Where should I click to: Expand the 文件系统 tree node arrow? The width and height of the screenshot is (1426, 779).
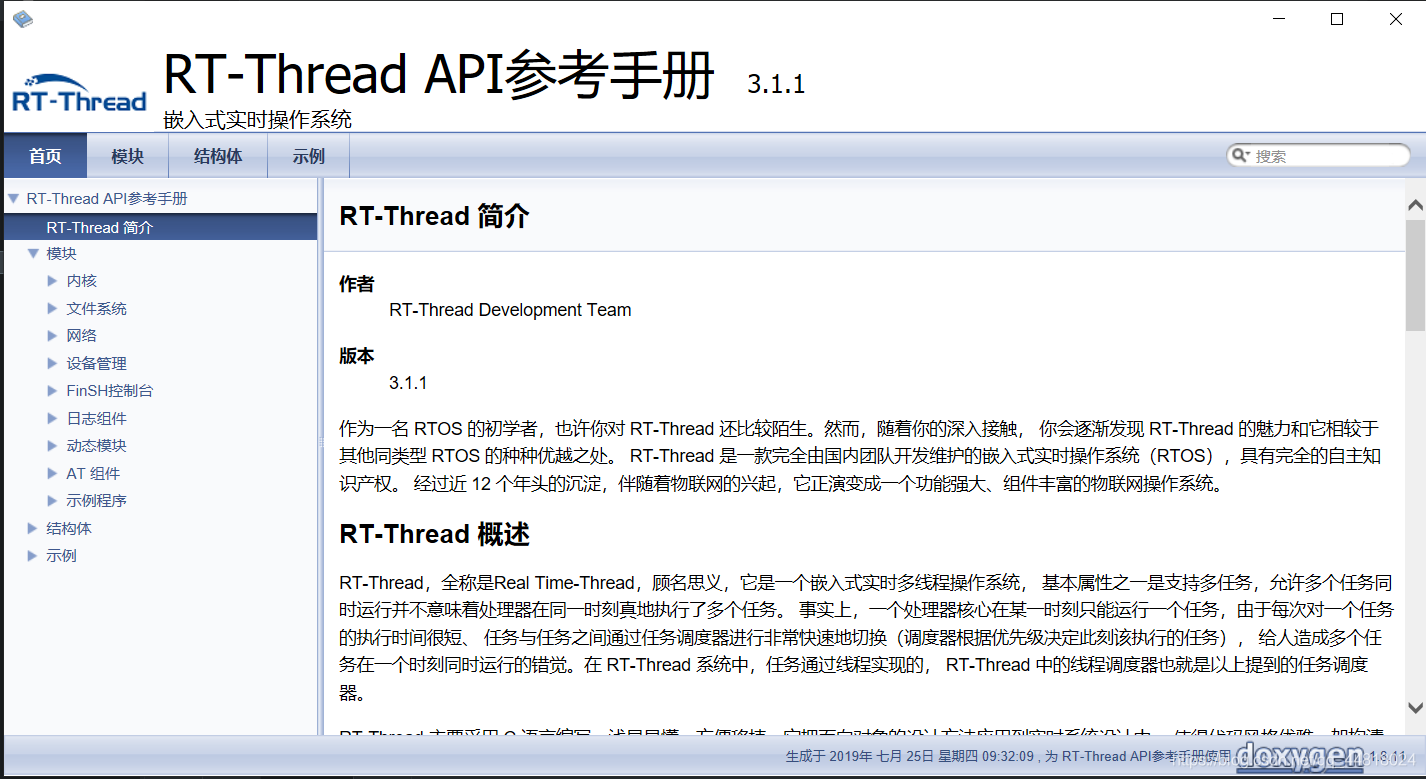tap(53, 308)
